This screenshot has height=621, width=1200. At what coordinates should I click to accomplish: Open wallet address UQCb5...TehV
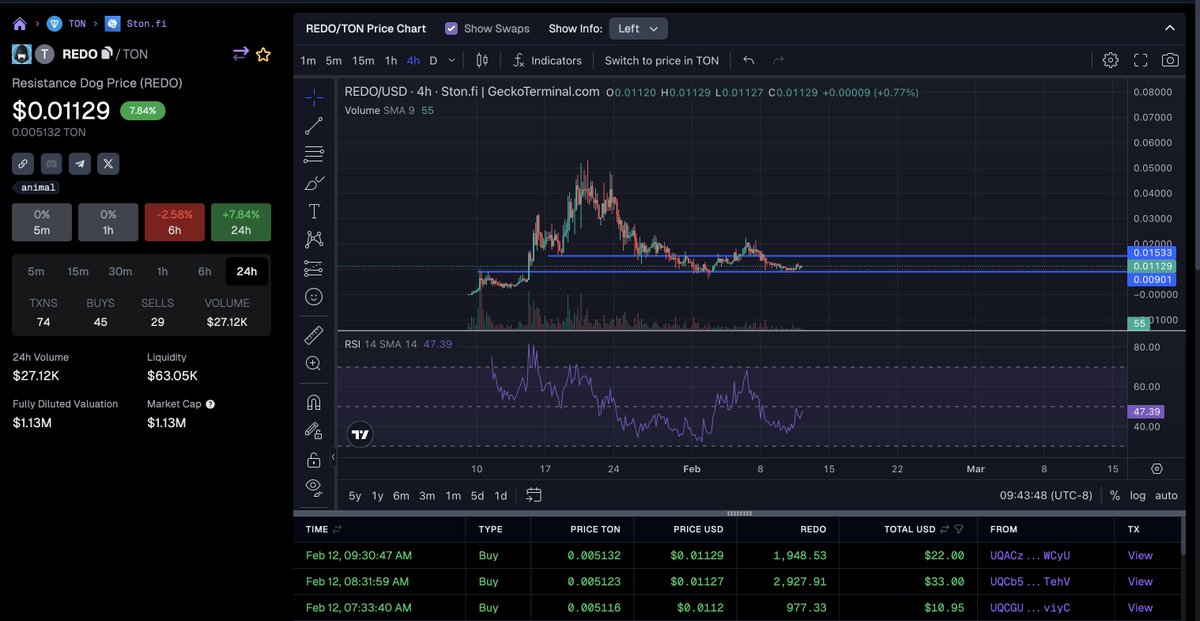click(1029, 581)
